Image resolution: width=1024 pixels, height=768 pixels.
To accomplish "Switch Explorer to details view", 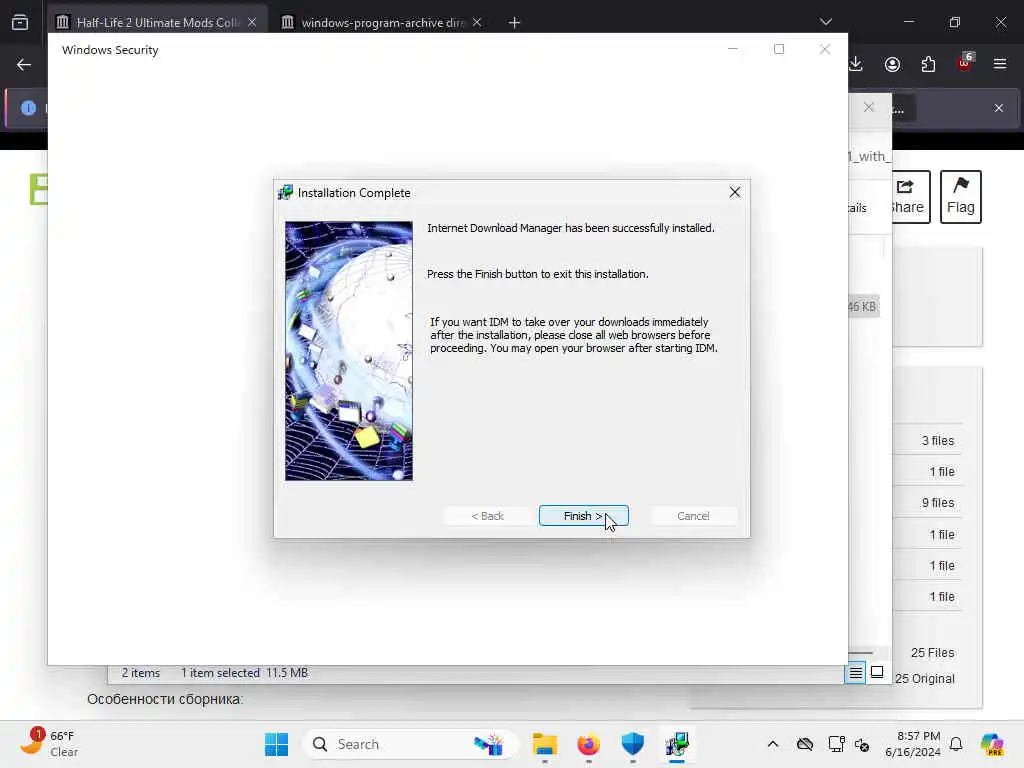I will pyautogui.click(x=856, y=673).
